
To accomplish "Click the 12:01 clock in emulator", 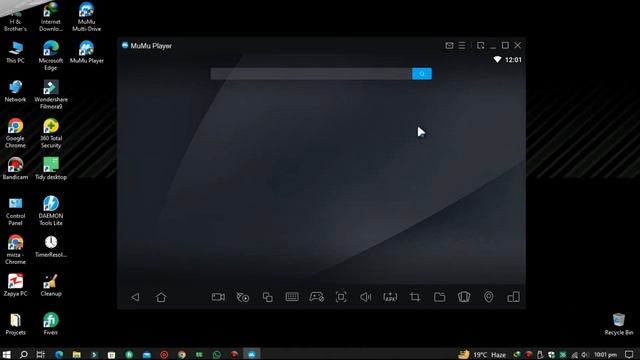I will pos(513,60).
